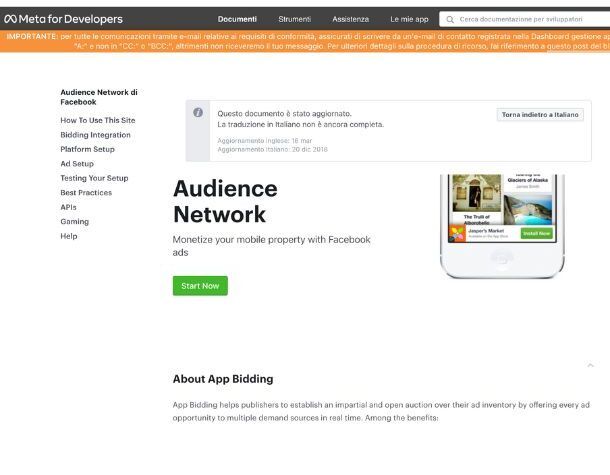The image size is (610, 475).
Task: Open APIs in sidebar
Action: 68,207
